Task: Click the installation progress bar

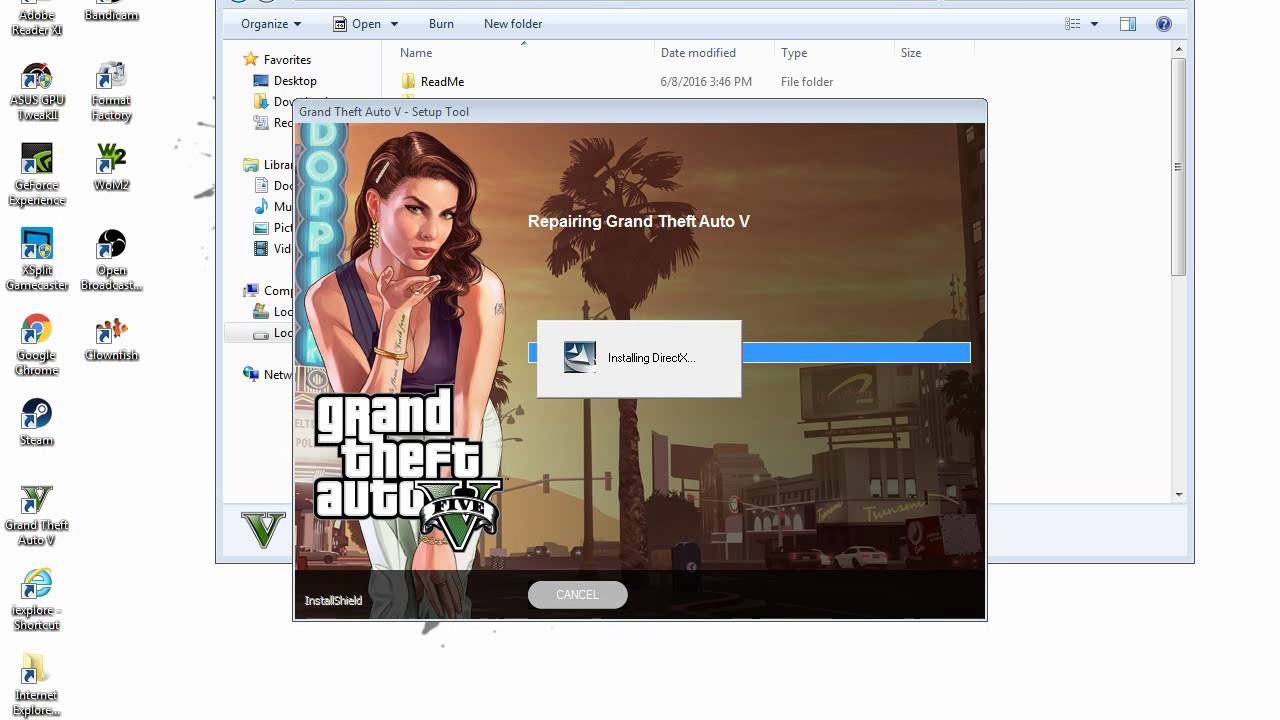Action: (x=749, y=352)
